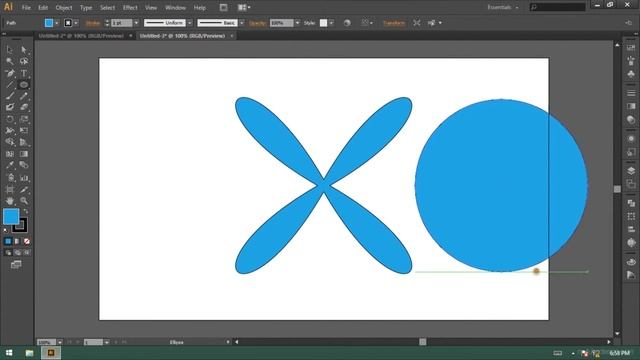640x360 pixels.
Task: Select the Zoom tool
Action: tap(24, 201)
